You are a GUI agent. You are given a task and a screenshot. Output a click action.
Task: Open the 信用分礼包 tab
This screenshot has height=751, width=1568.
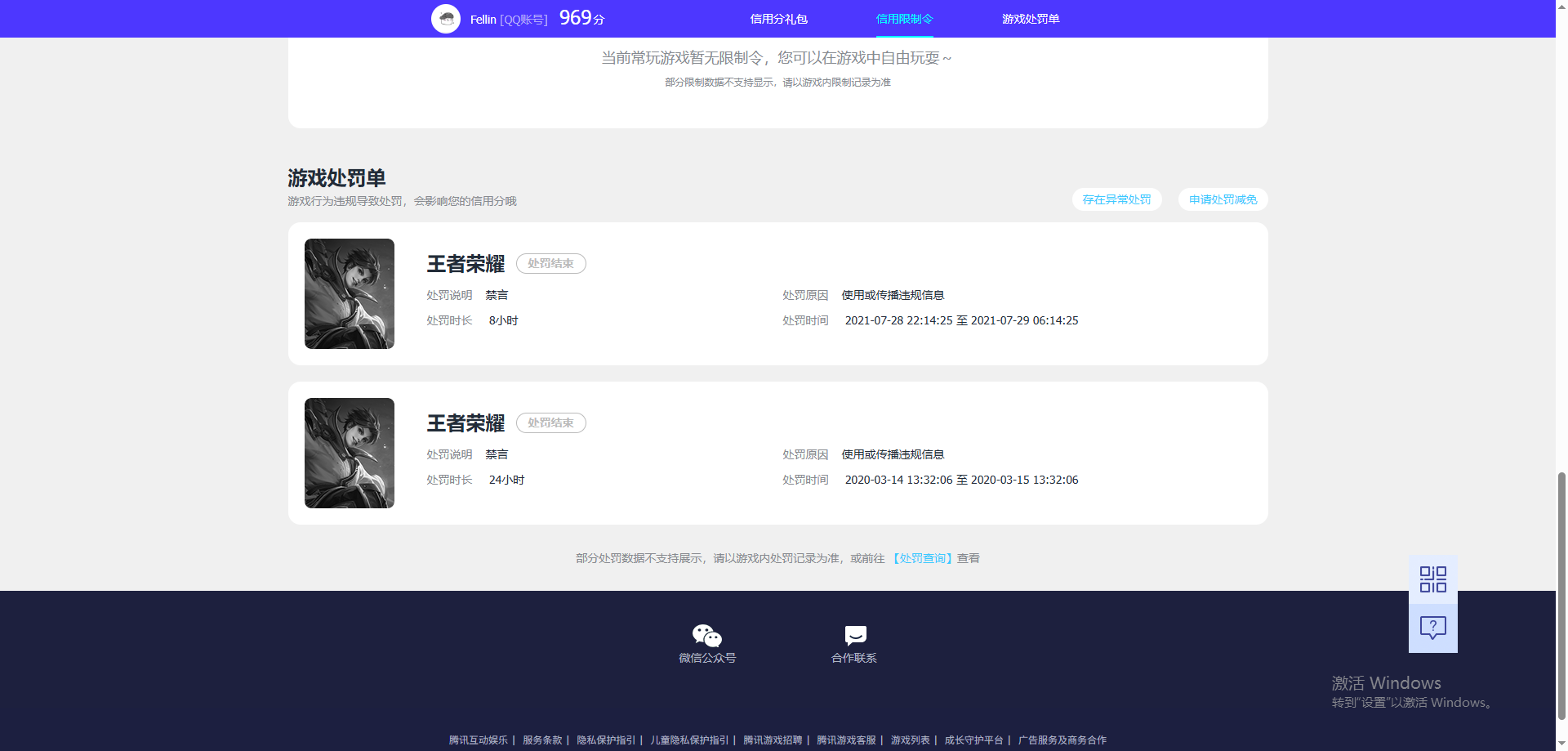pyautogui.click(x=778, y=19)
